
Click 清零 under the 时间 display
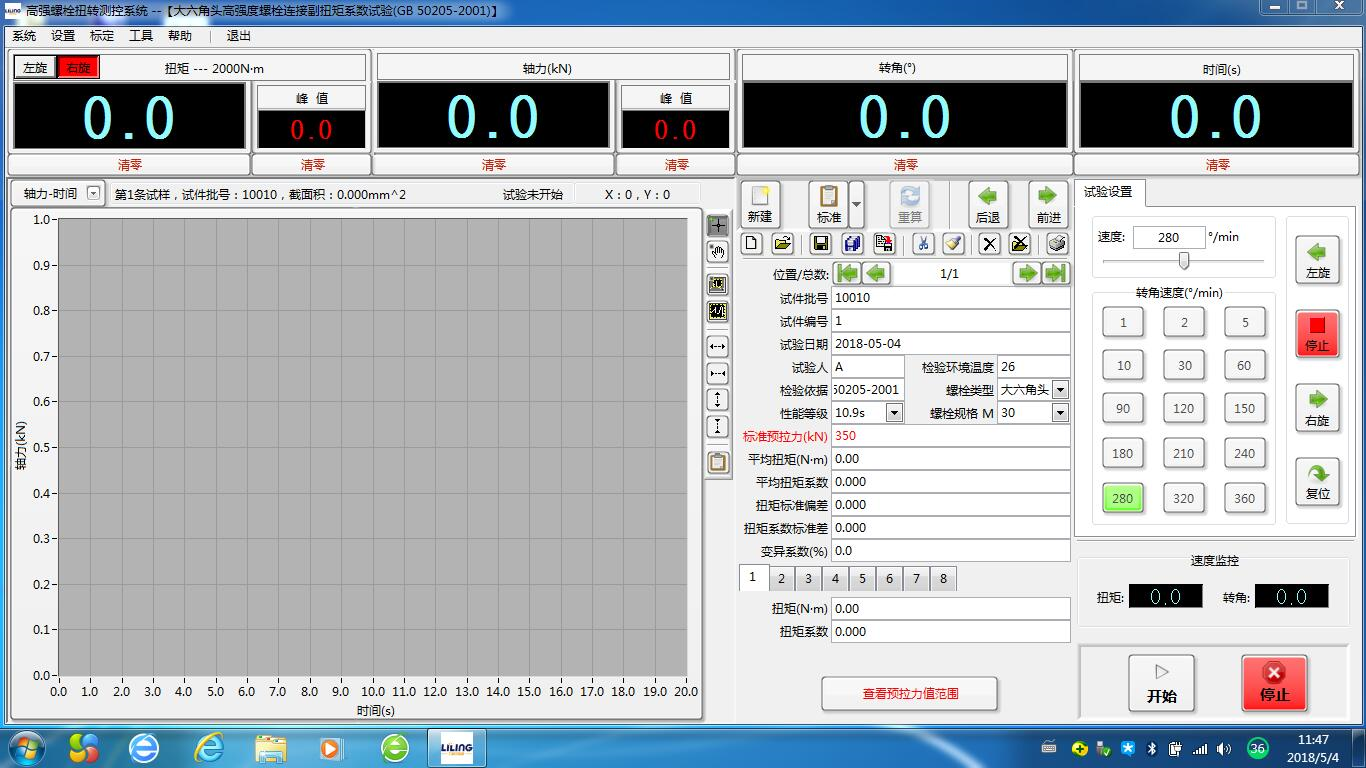point(1217,165)
